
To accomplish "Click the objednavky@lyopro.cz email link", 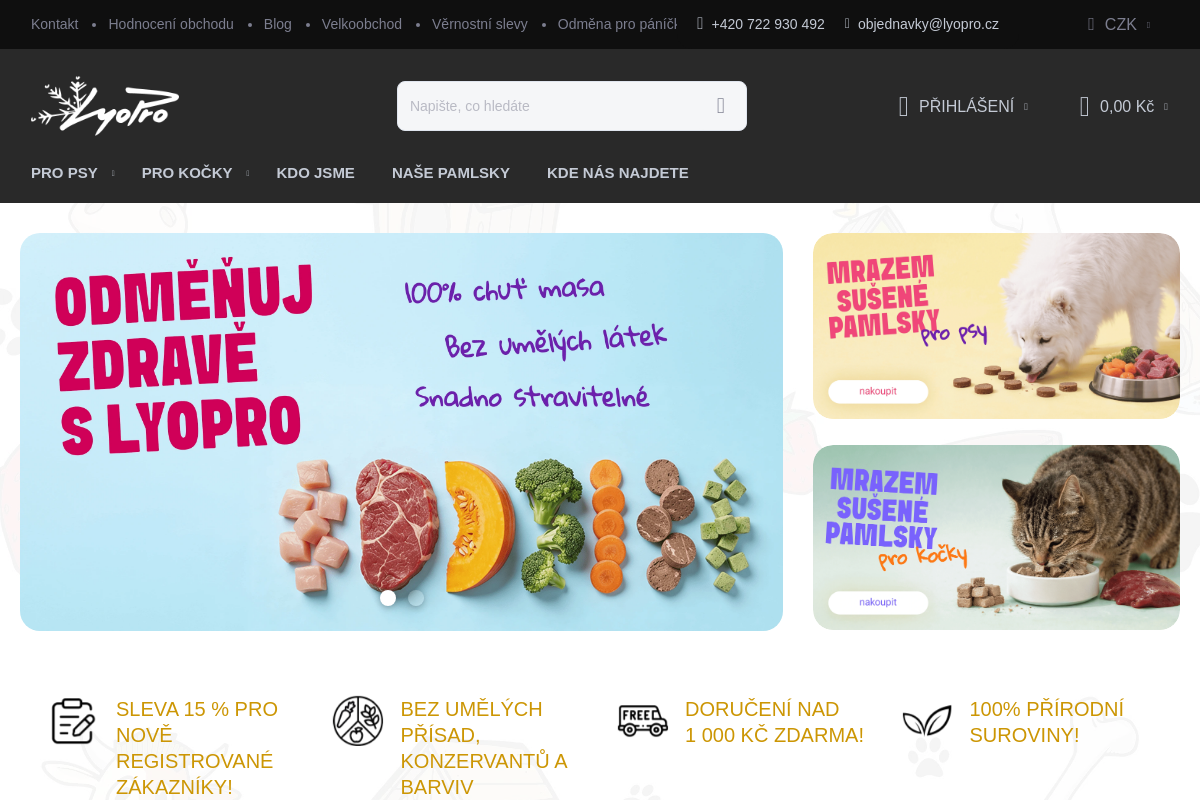I will coord(928,24).
